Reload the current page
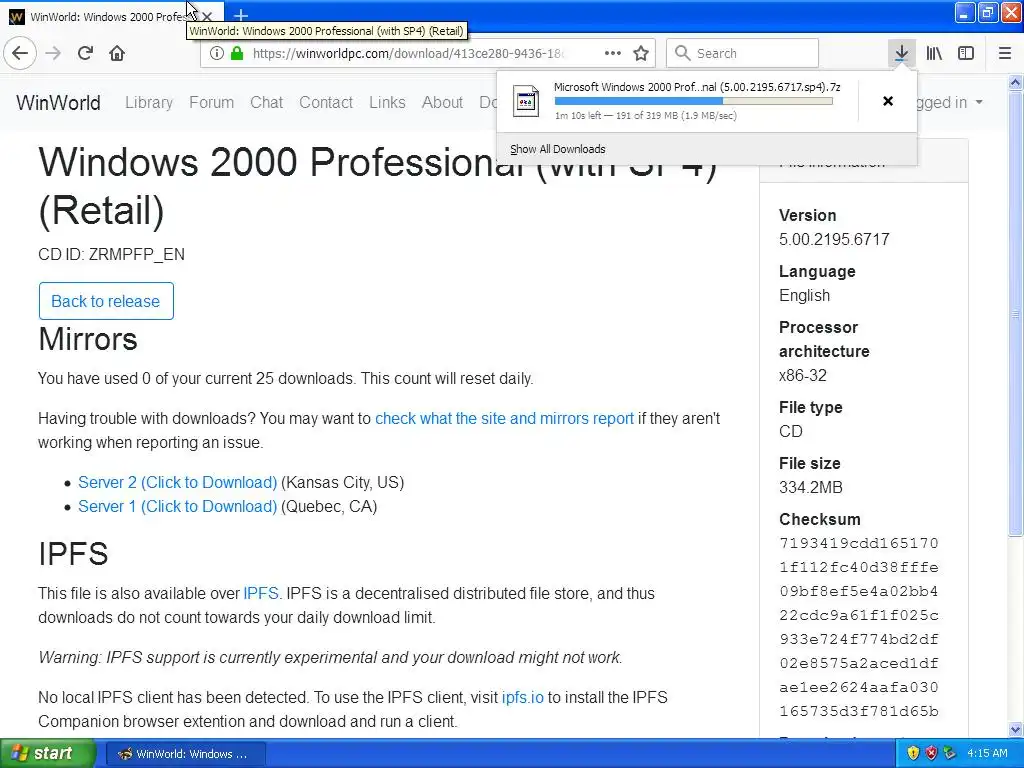 [x=85, y=53]
